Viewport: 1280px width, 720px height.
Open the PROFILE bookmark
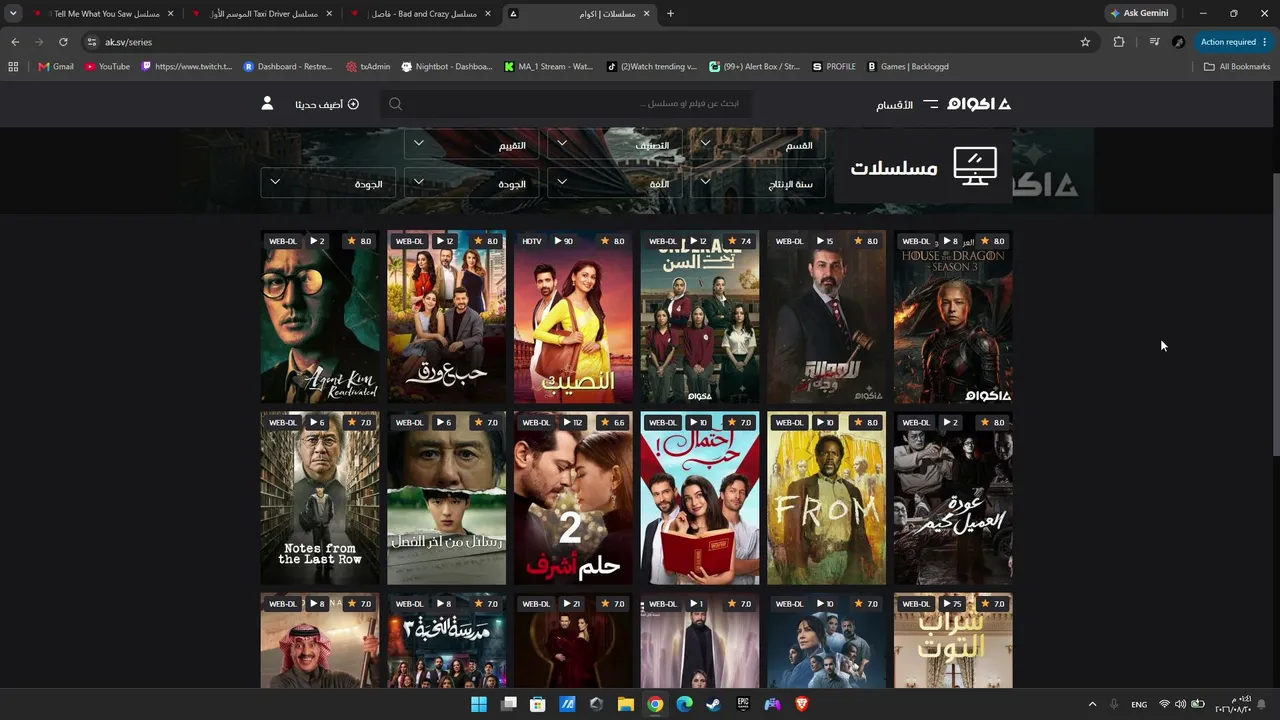(x=834, y=67)
